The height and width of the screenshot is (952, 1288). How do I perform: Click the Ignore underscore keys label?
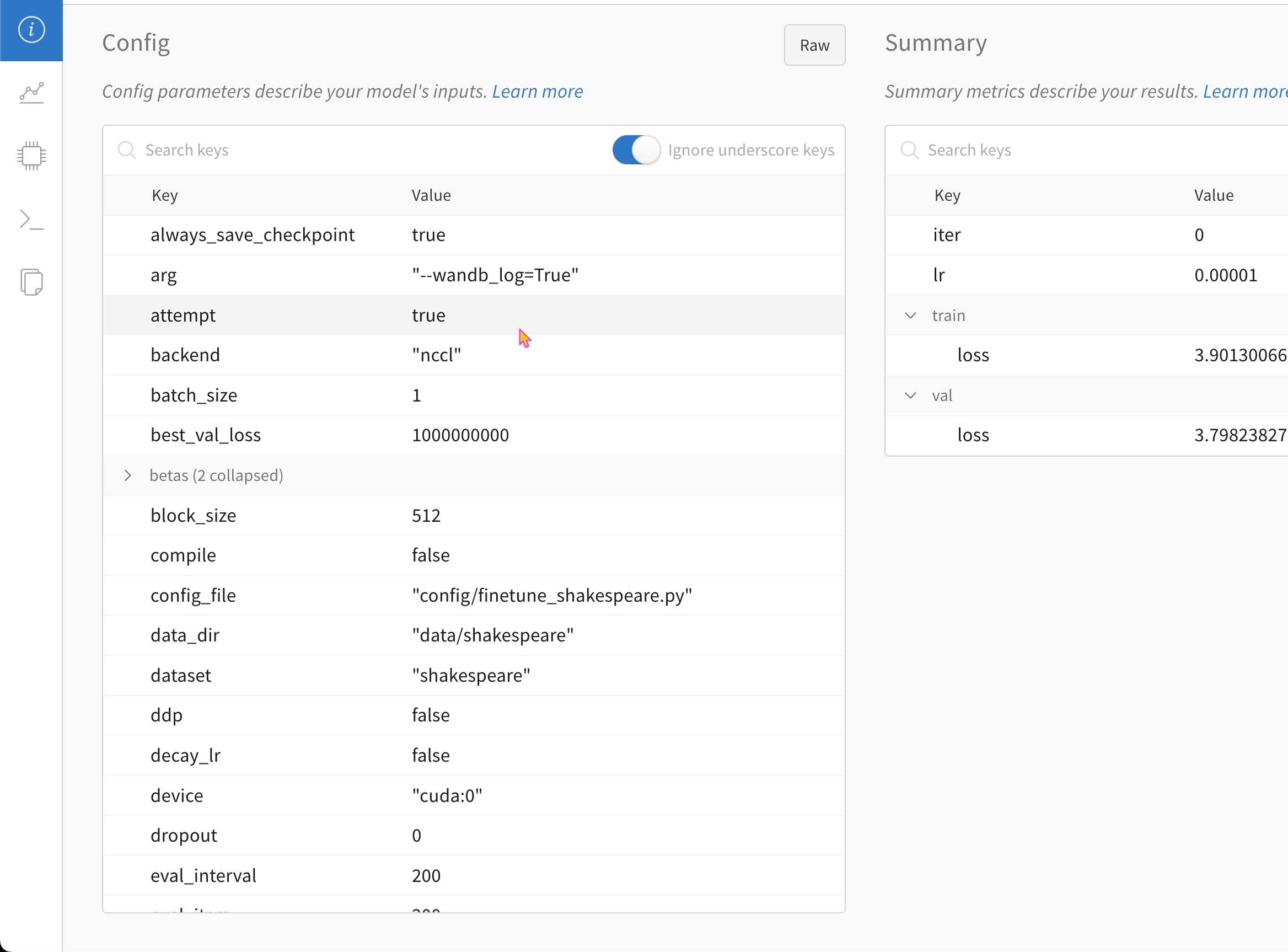coord(750,151)
